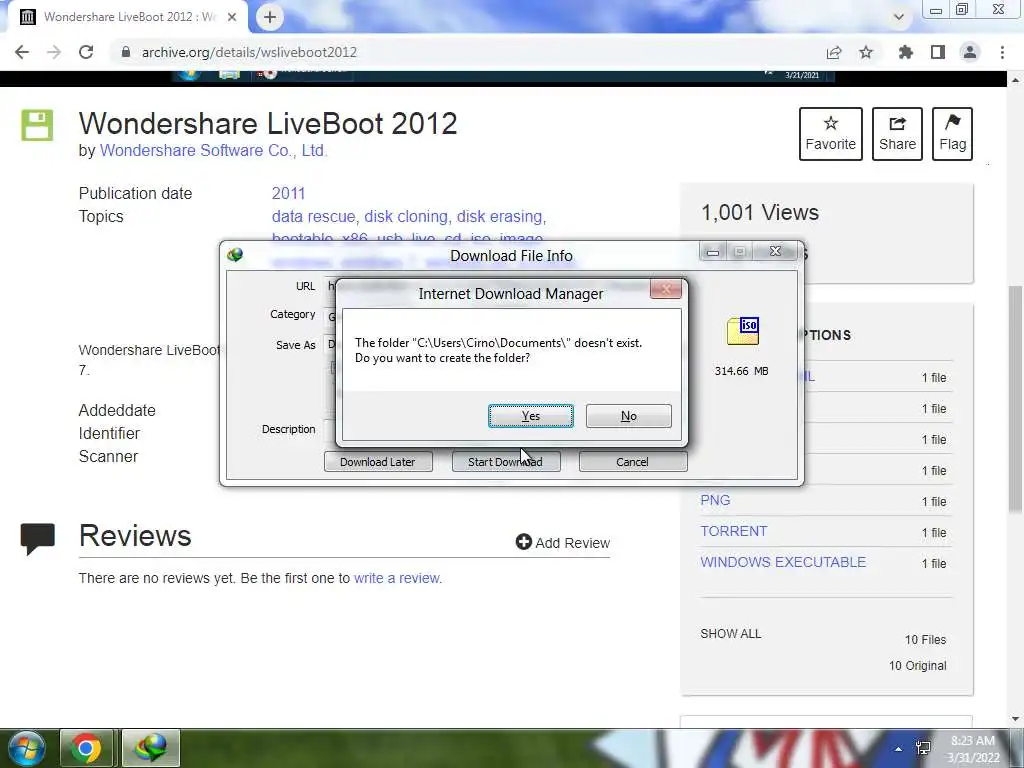The image size is (1024, 768).
Task: Reload the archive.org page
Action: (x=86, y=52)
